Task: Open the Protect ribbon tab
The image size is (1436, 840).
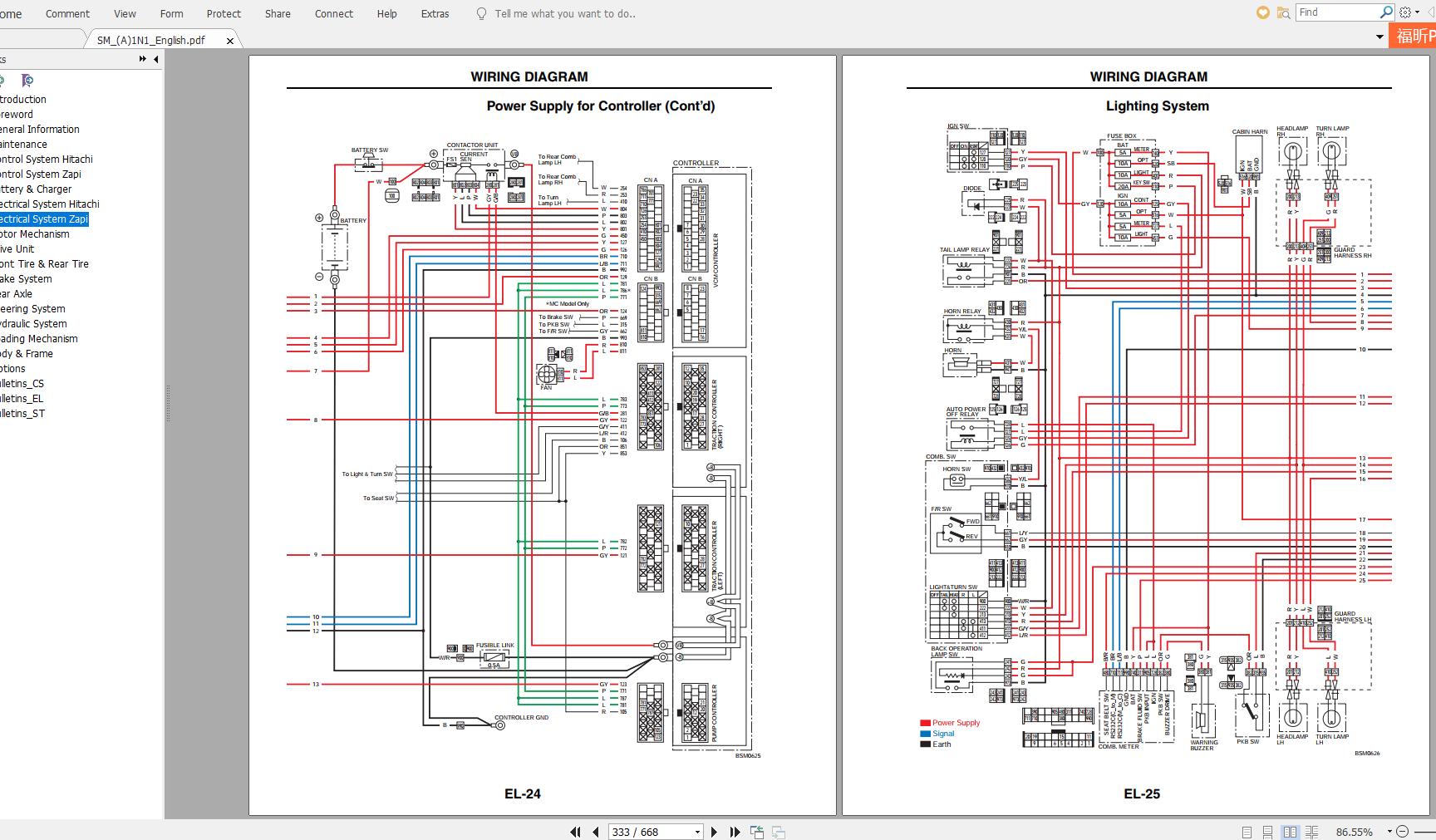Action: [x=224, y=13]
